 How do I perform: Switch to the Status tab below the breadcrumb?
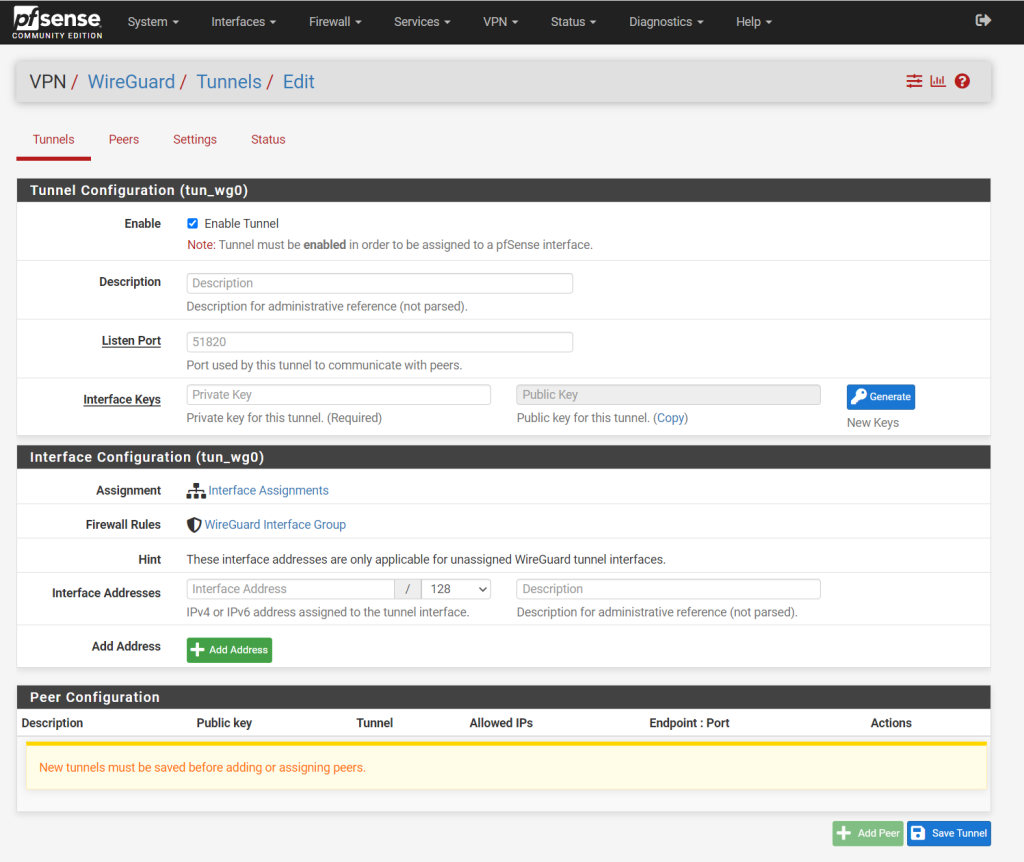[268, 140]
